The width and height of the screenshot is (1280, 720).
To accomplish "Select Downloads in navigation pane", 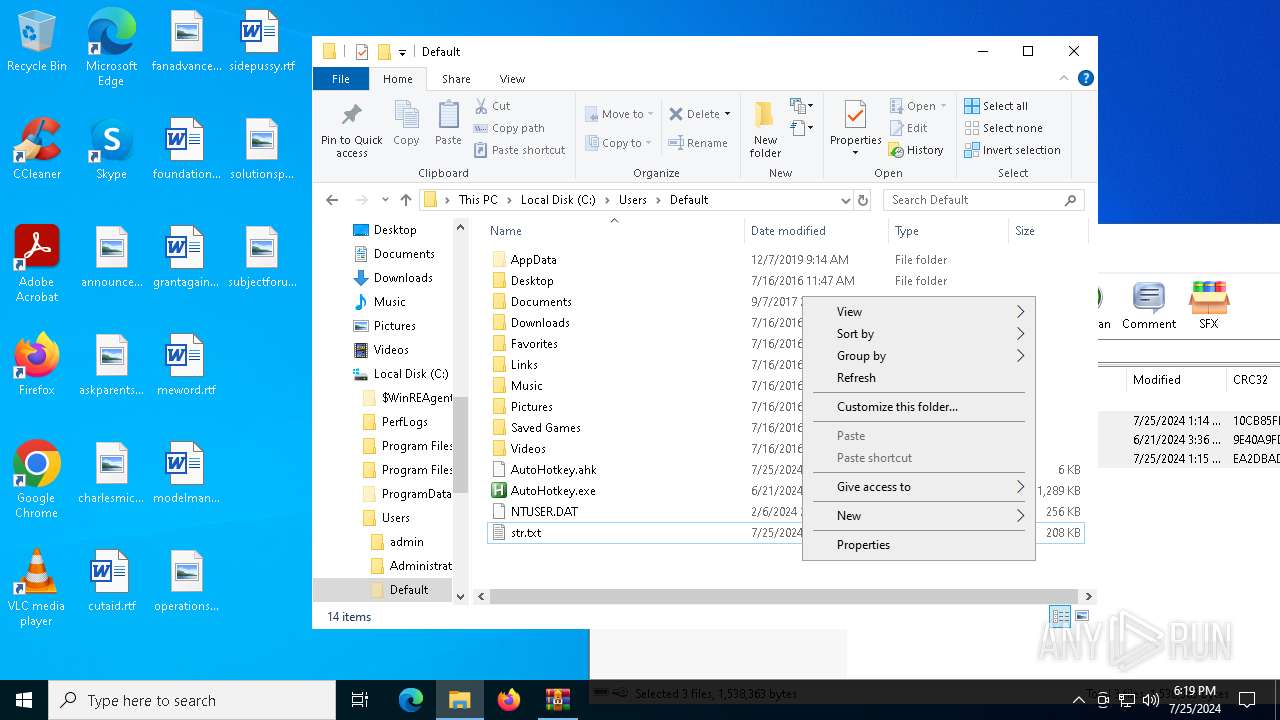I will pyautogui.click(x=403, y=278).
